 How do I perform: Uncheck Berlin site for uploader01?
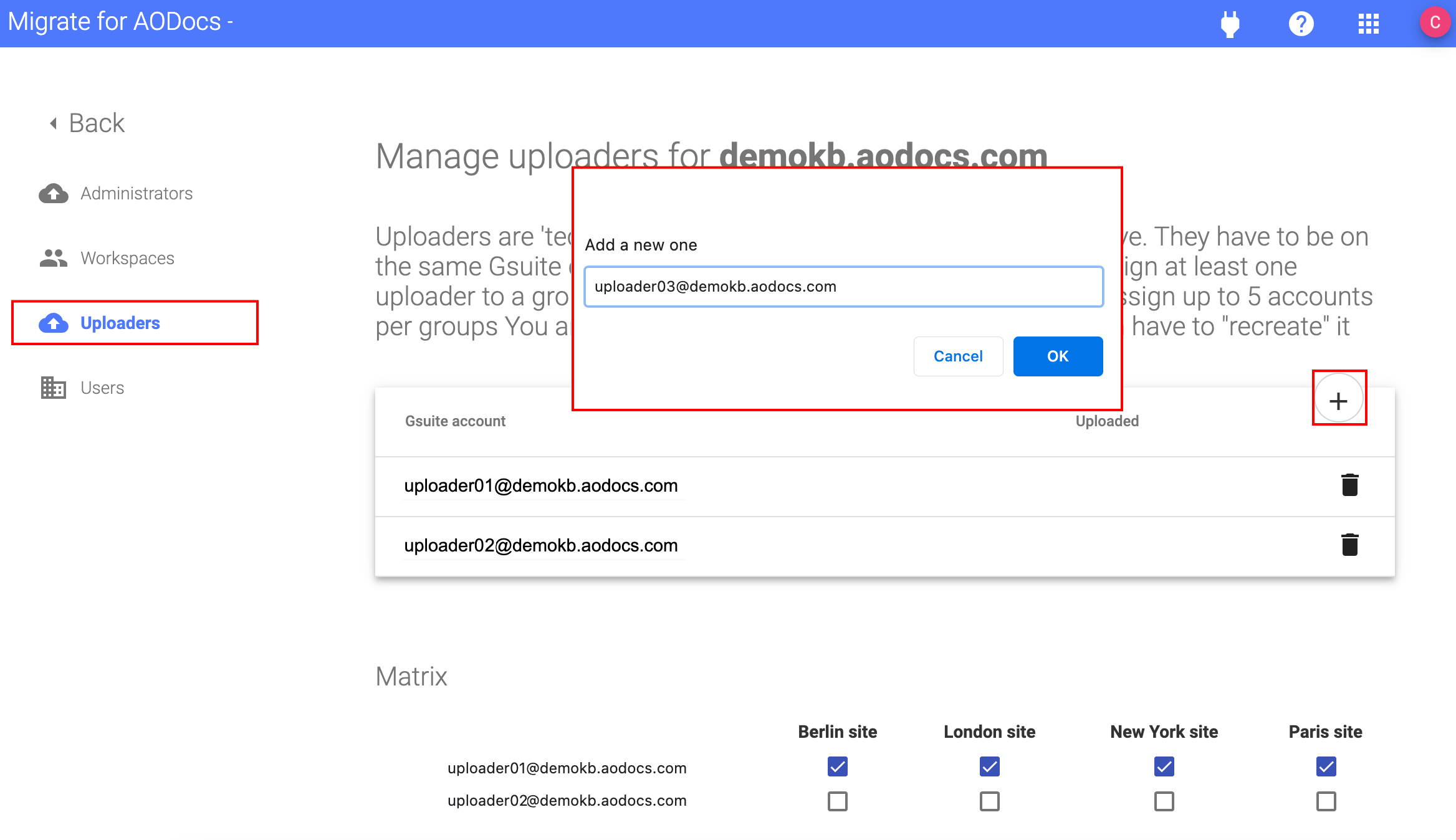pos(837,766)
